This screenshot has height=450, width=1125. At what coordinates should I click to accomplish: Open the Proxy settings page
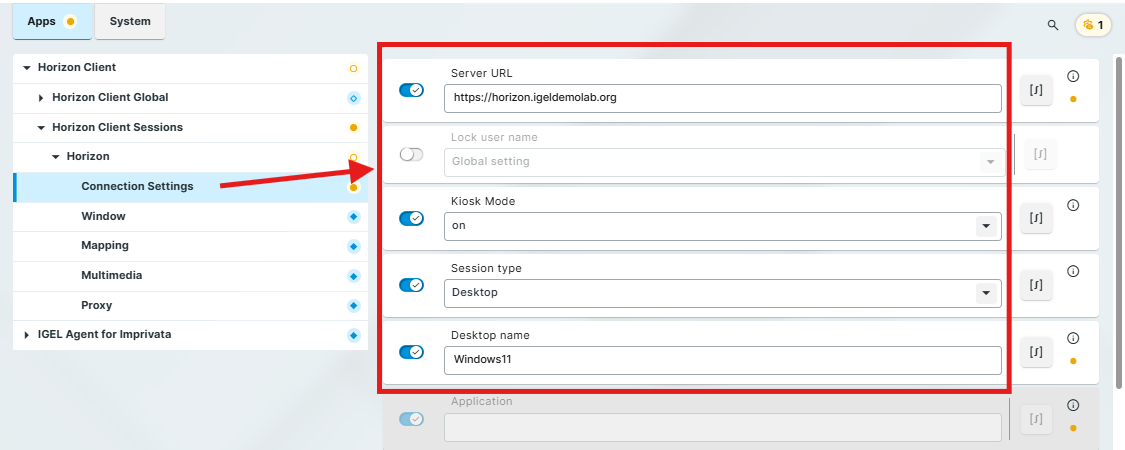point(97,305)
